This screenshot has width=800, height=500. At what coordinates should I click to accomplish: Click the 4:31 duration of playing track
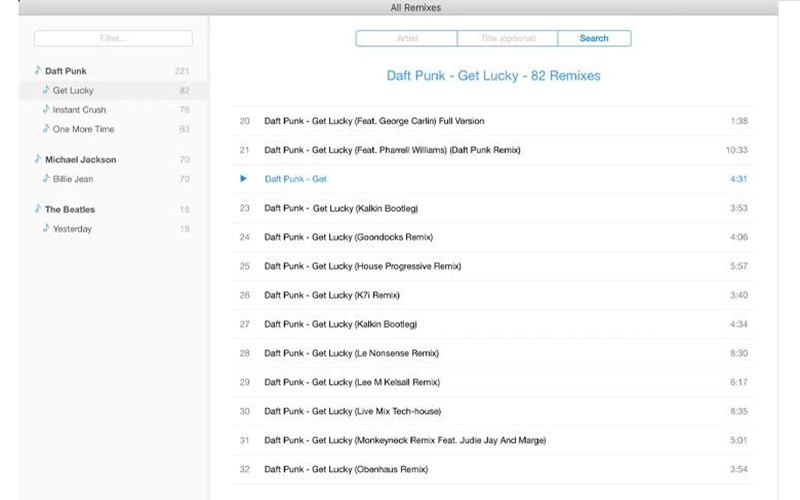(x=739, y=179)
